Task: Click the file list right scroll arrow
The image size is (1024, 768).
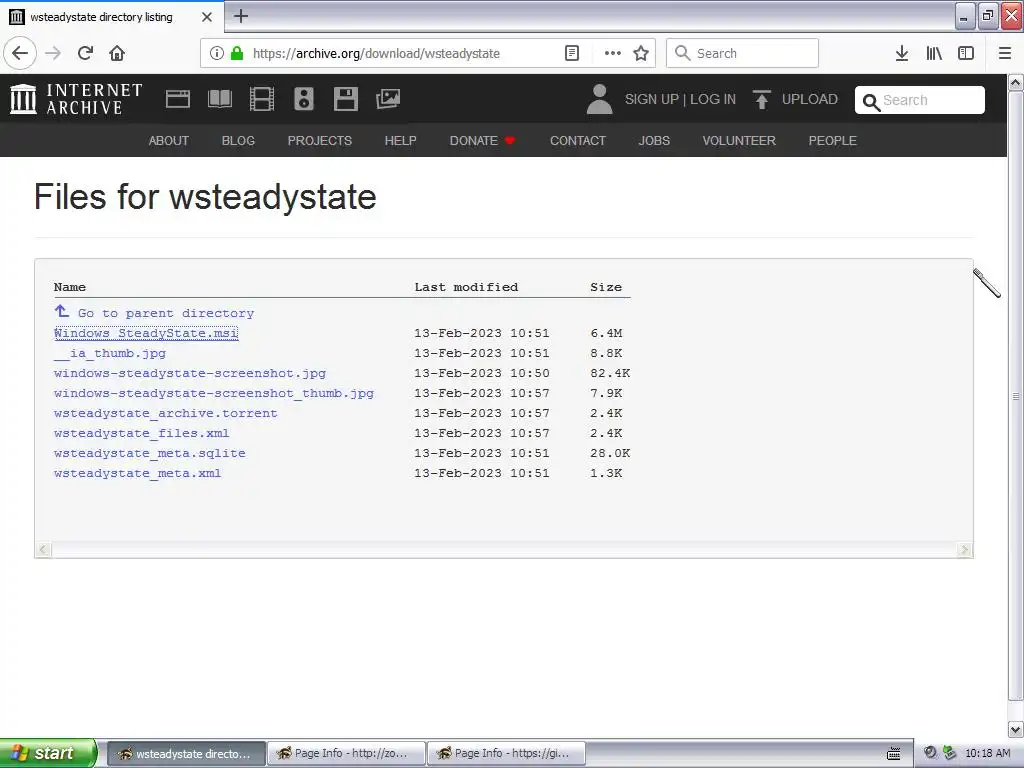Action: coord(964,549)
